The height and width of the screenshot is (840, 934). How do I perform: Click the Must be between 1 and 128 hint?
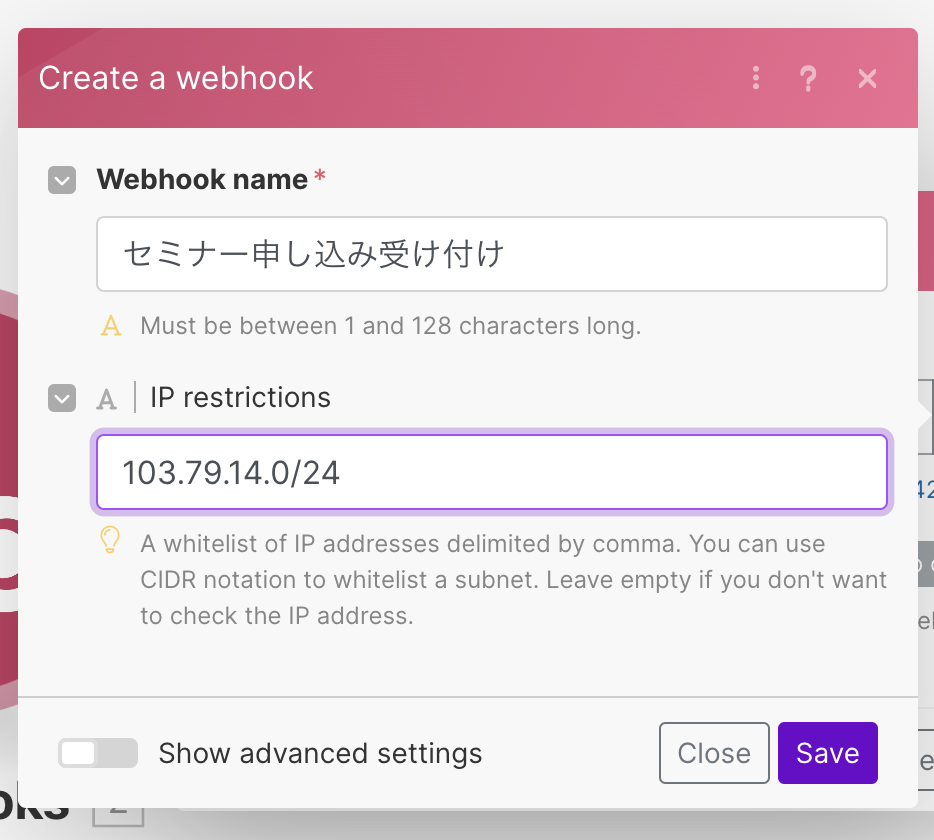pos(391,326)
